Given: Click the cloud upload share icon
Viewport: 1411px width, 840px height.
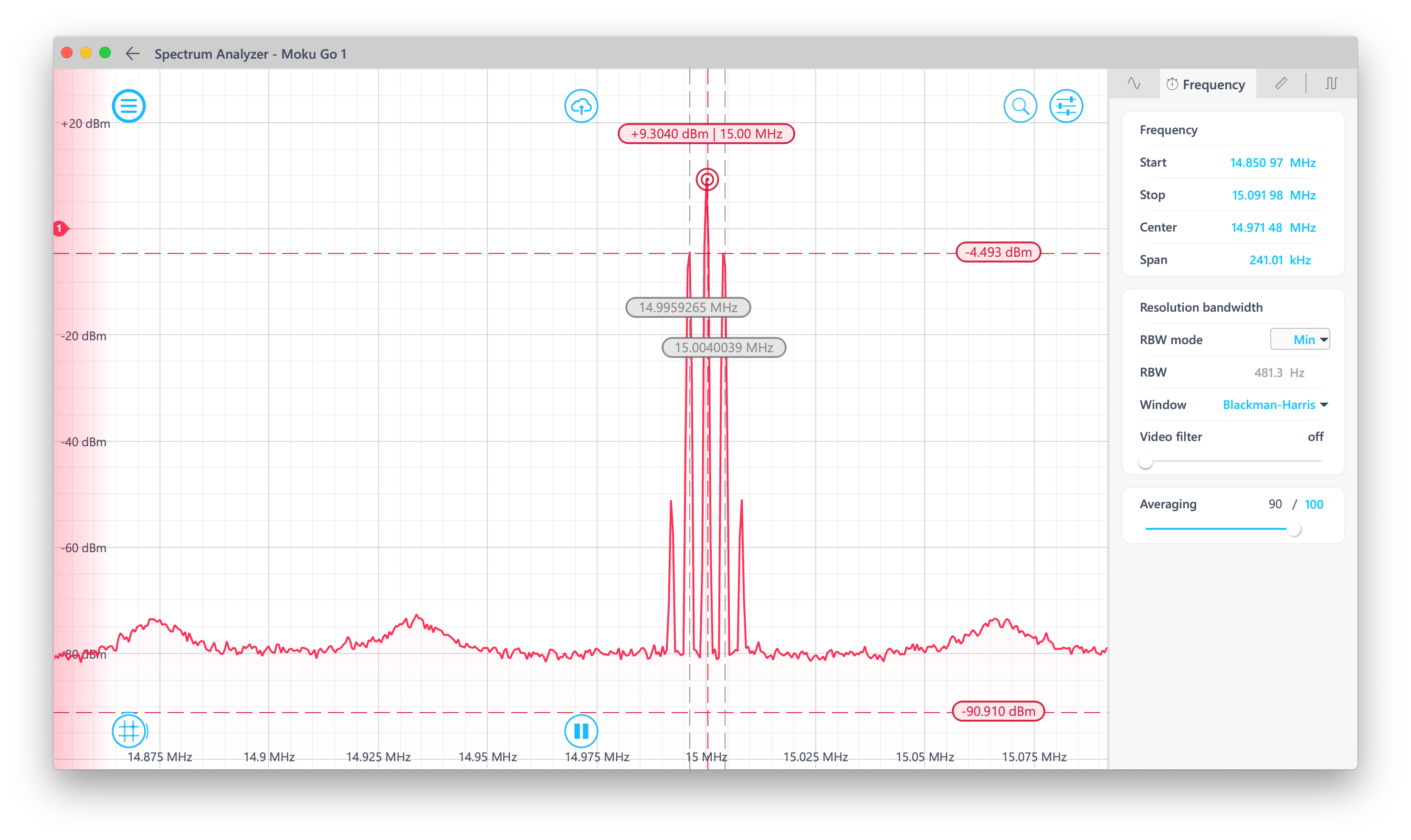Looking at the screenshot, I should tap(581, 106).
